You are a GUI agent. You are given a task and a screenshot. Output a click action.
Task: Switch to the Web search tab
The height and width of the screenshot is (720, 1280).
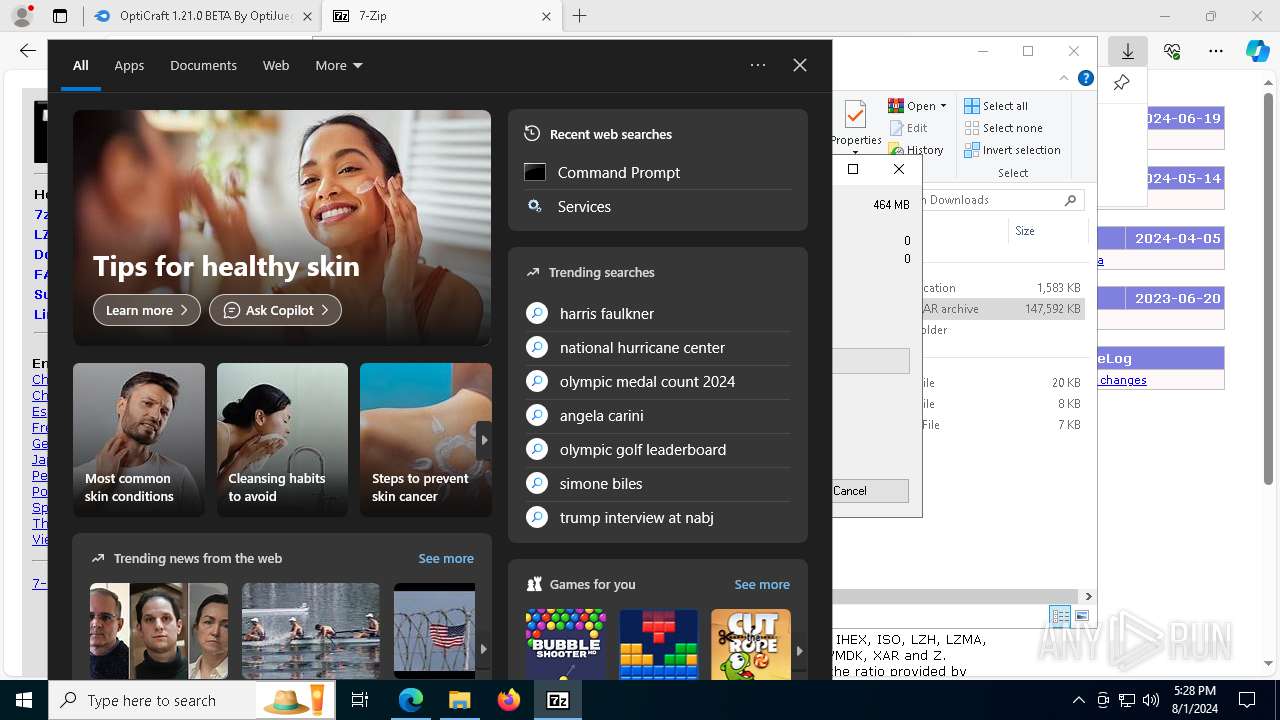pyautogui.click(x=276, y=65)
